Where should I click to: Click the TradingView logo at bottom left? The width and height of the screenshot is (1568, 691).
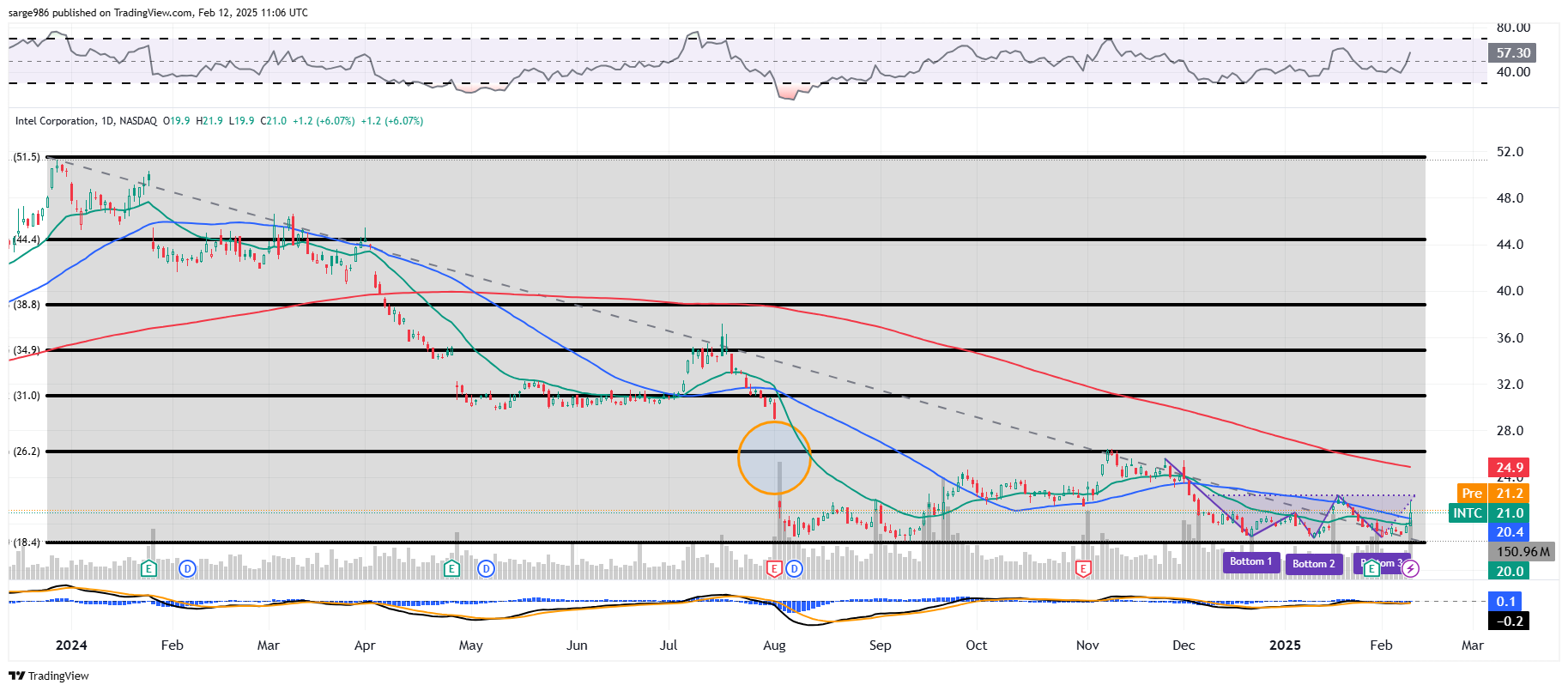[x=49, y=676]
